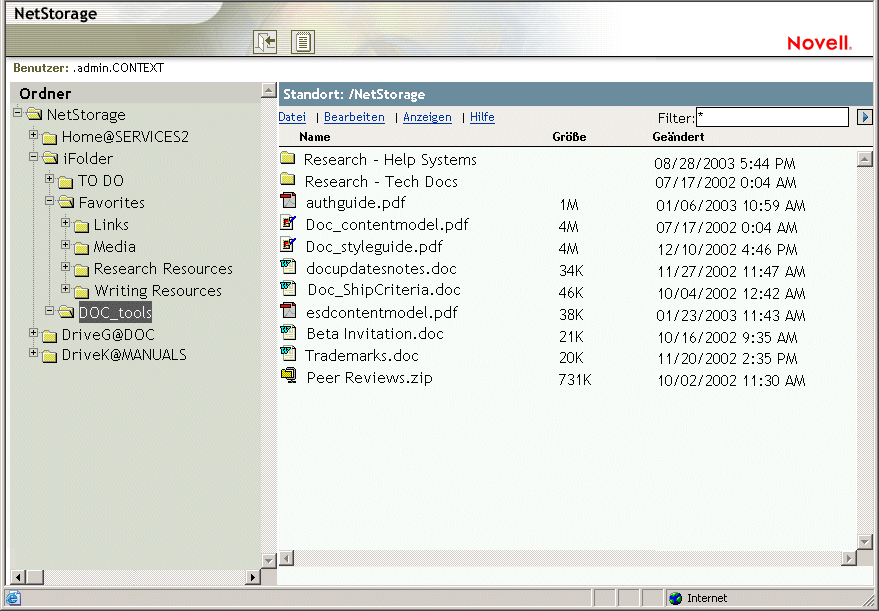Click the Doc_contentmodel.pdf file icon
Screen dimensions: 879x611
(x=288, y=223)
